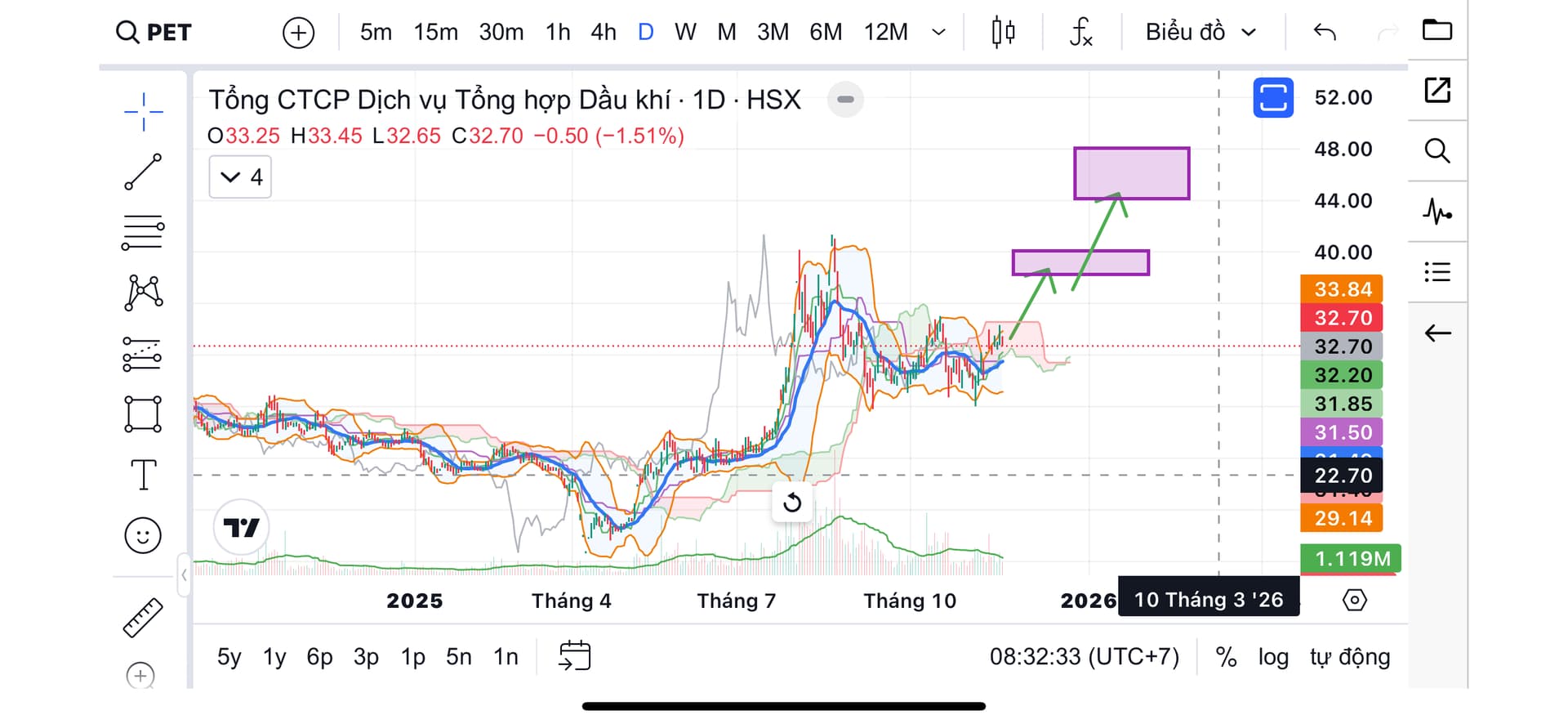Set the date range to 5y

(x=229, y=657)
